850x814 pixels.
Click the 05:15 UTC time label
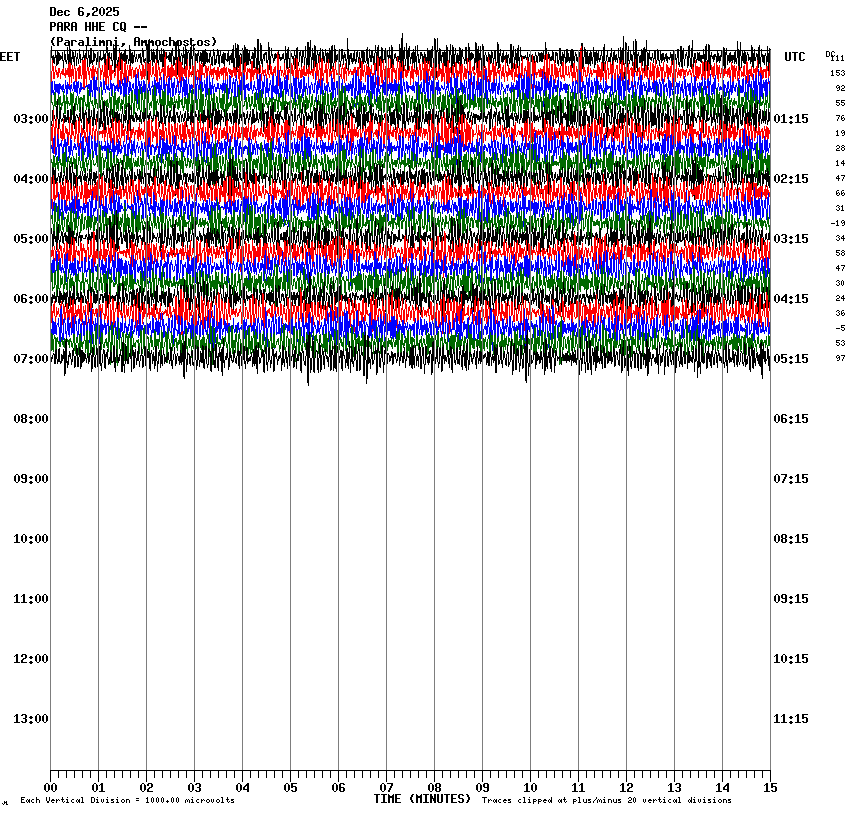point(791,359)
